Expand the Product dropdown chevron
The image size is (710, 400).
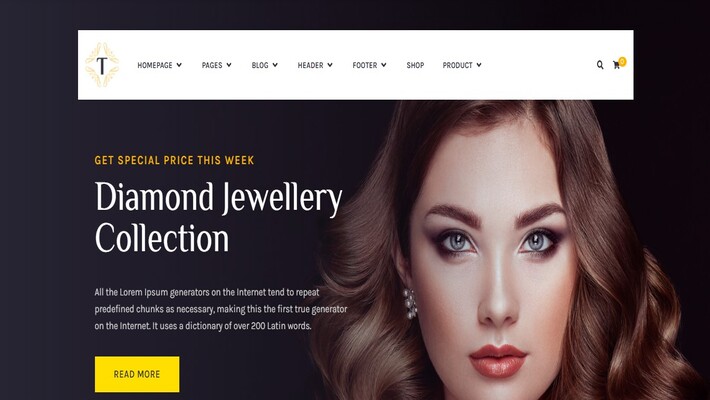[479, 65]
